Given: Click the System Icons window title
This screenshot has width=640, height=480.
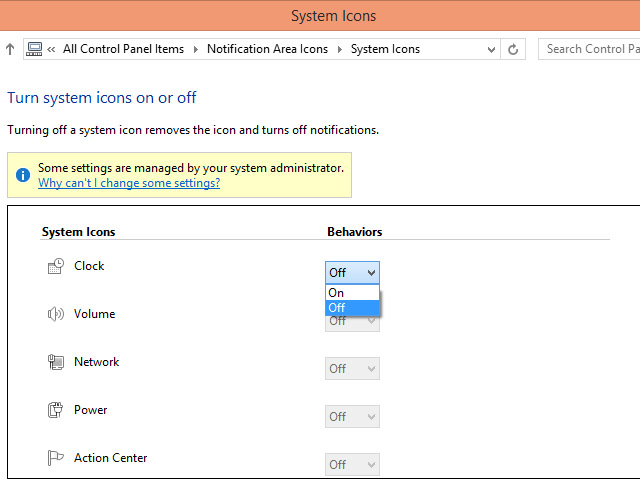Looking at the screenshot, I should pos(333,16).
